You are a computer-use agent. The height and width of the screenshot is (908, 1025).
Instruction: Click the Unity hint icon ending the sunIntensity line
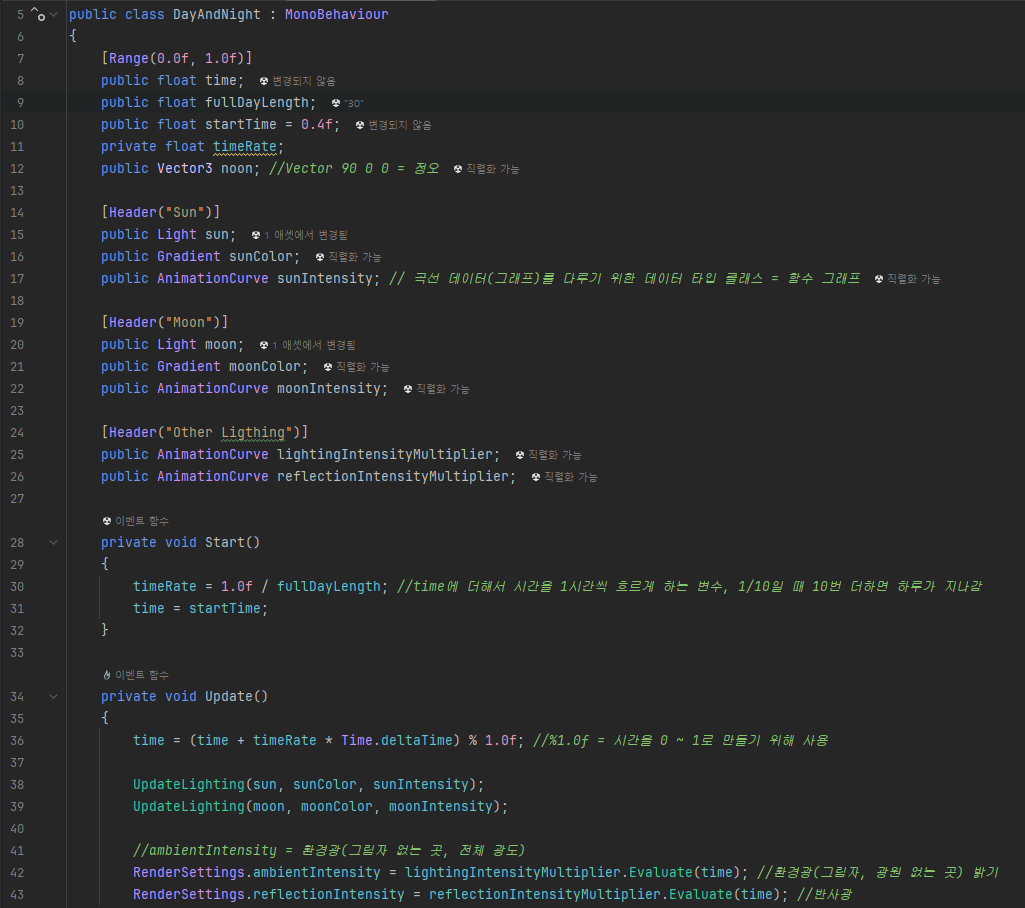[879, 279]
